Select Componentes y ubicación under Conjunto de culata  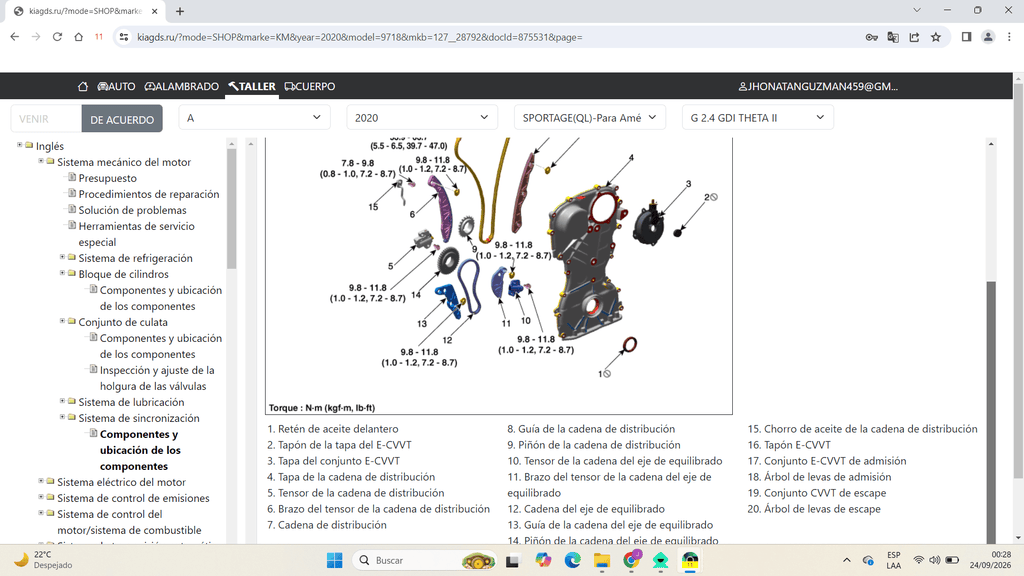[x=161, y=346]
